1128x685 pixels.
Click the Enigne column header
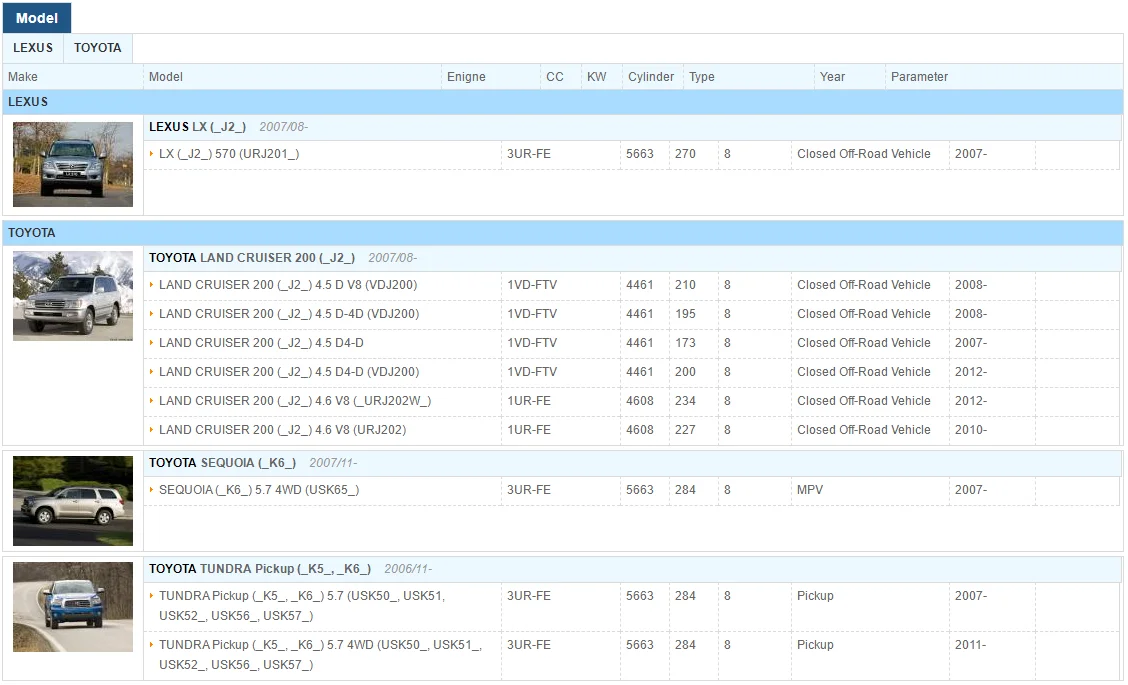(491, 77)
